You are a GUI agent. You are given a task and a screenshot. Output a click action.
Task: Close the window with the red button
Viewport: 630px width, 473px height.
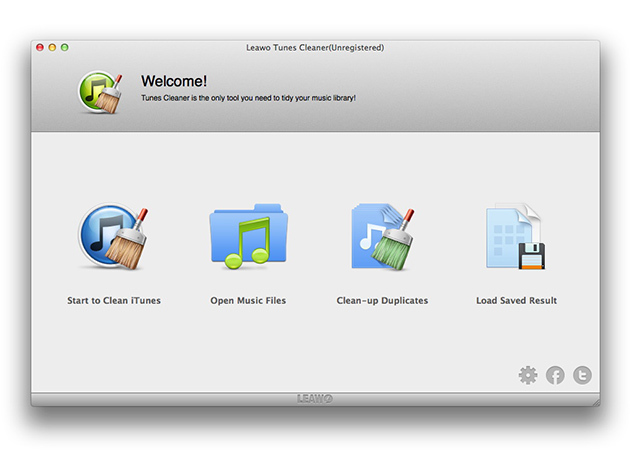tap(40, 47)
